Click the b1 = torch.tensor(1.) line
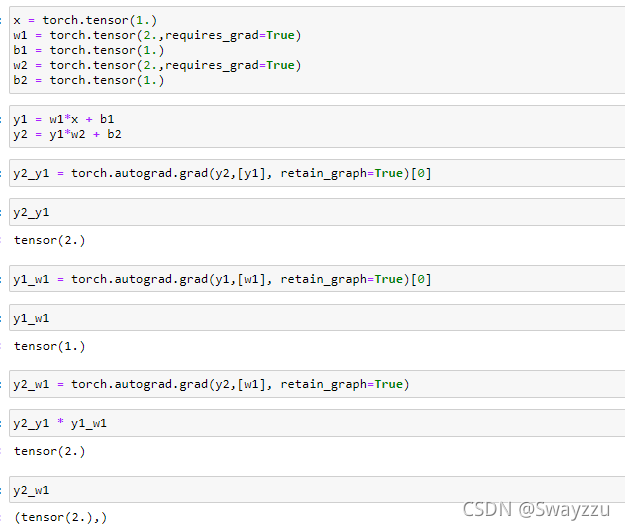The height and width of the screenshot is (530, 625). pos(88,50)
